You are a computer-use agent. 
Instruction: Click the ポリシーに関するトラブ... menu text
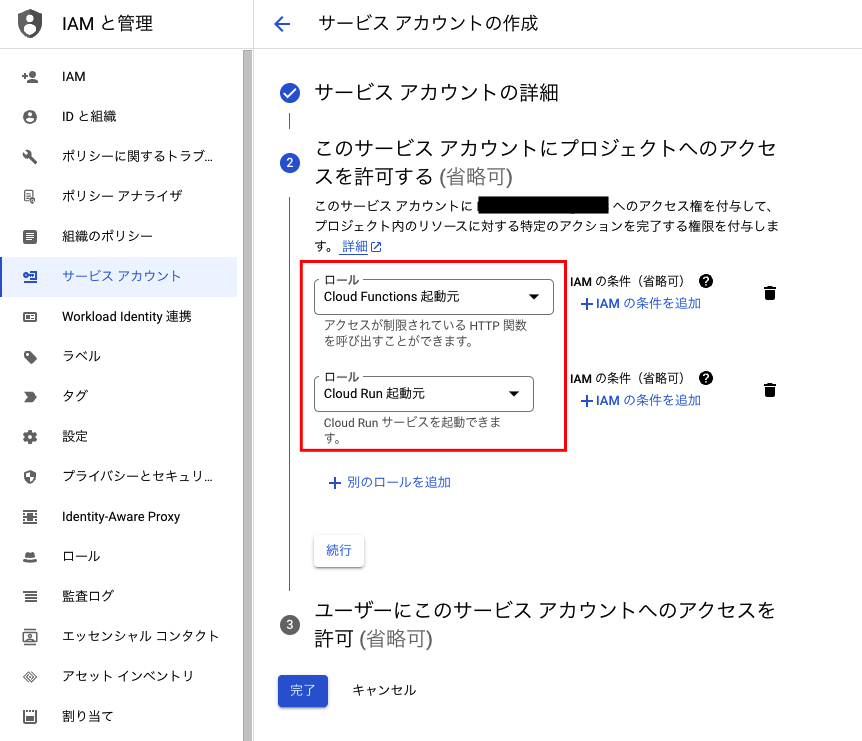(x=137, y=157)
